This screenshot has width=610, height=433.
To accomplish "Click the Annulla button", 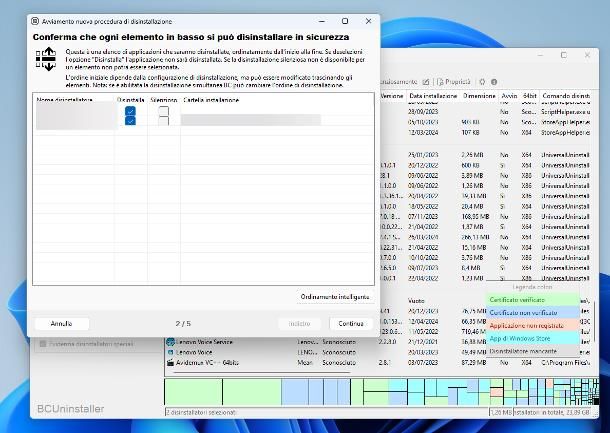I will tap(61, 324).
